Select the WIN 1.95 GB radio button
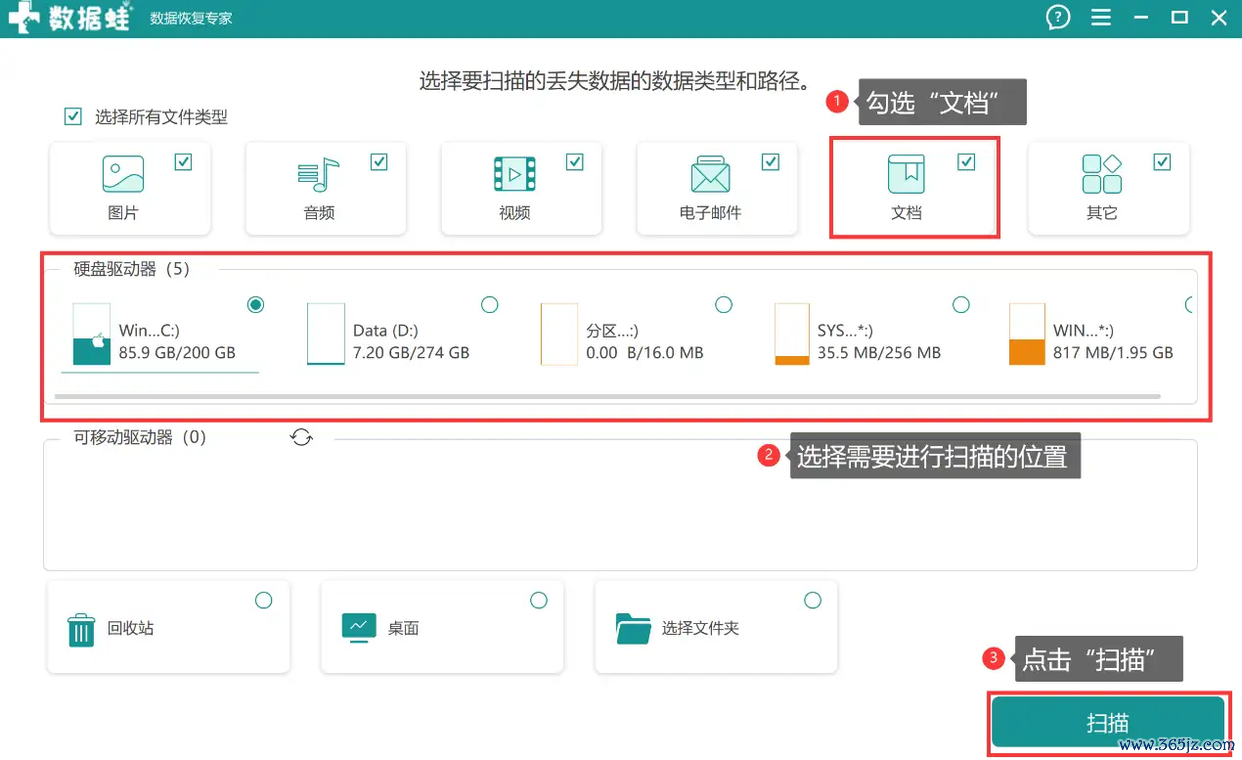The image size is (1242, 760). pos(1190,304)
